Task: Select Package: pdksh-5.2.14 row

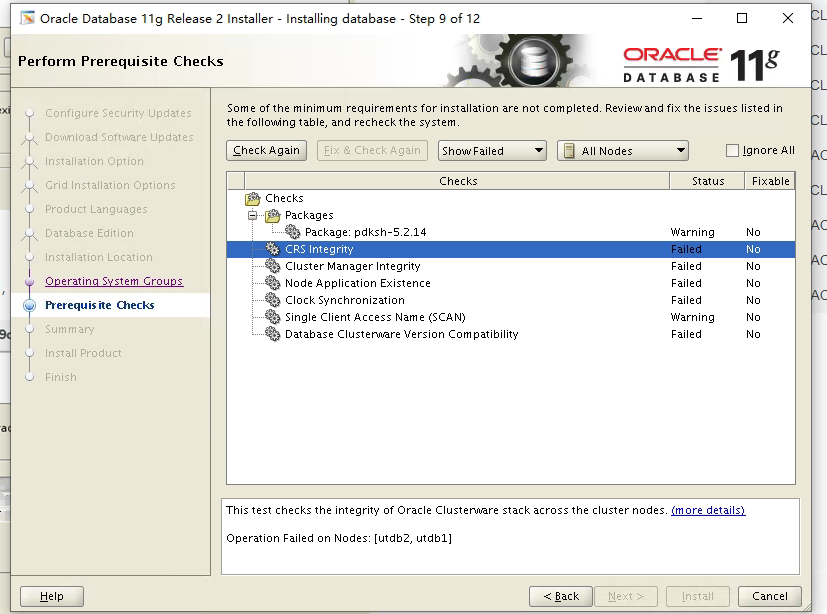Action: 511,232
